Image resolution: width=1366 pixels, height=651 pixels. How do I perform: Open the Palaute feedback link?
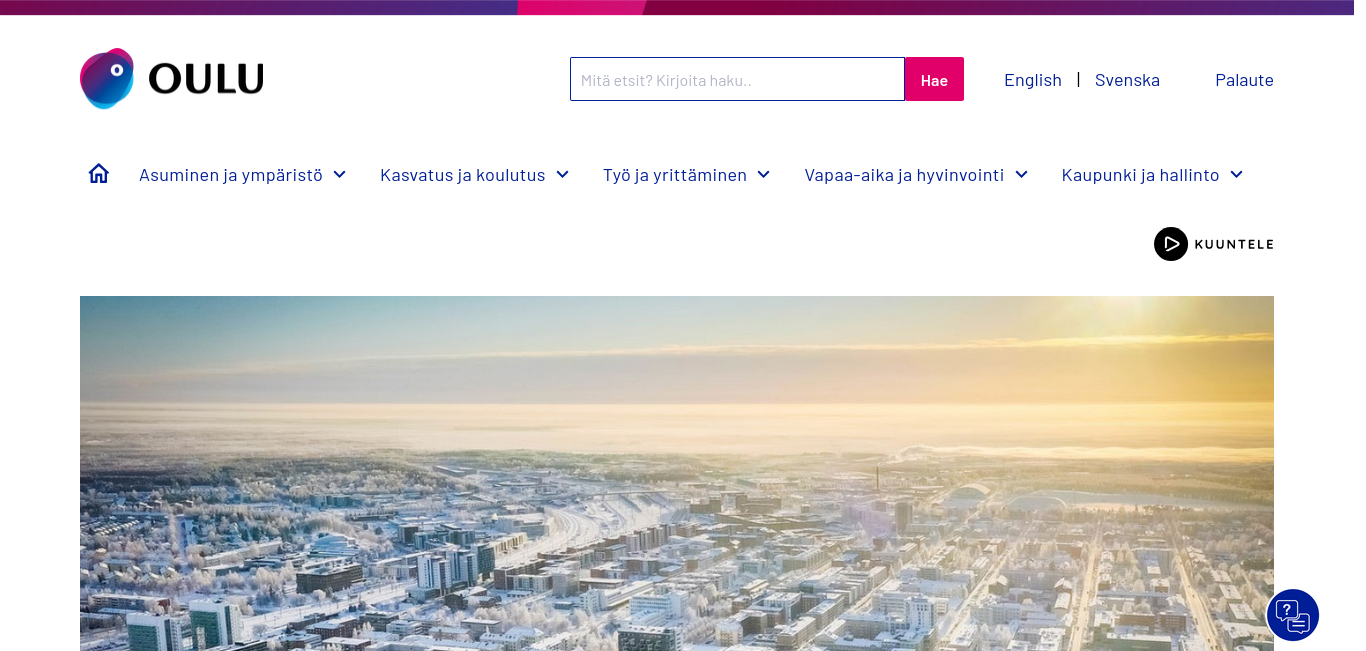click(1244, 80)
